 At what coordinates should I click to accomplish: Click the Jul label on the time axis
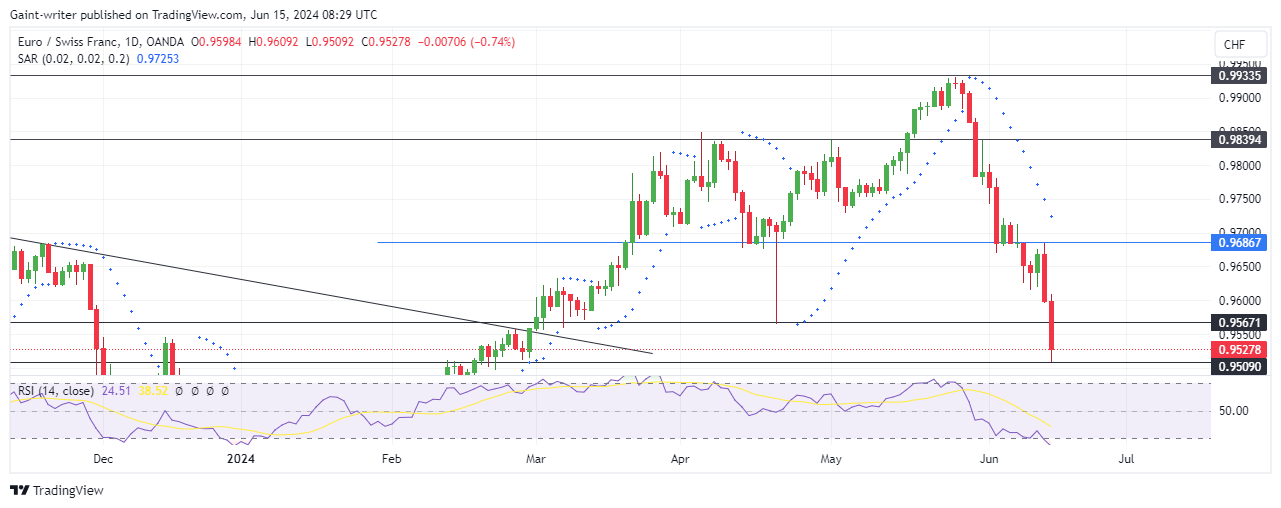point(1126,459)
